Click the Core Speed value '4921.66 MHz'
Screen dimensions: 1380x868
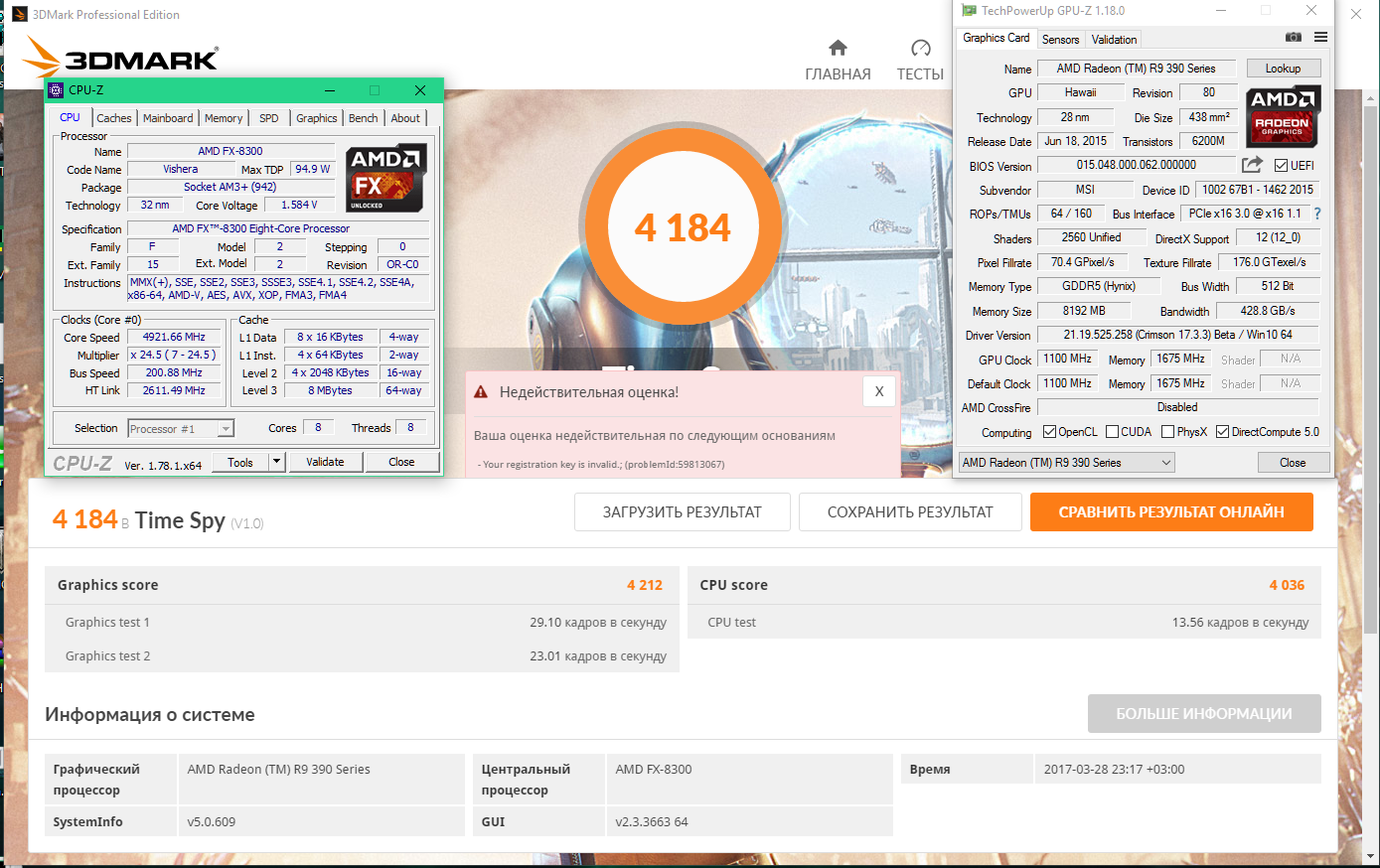pos(174,338)
